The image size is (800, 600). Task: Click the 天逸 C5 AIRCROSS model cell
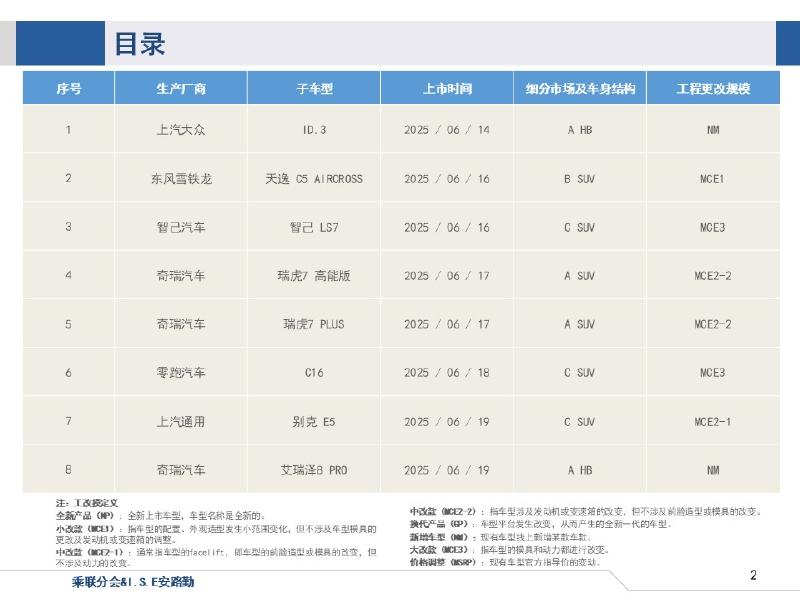click(x=314, y=179)
